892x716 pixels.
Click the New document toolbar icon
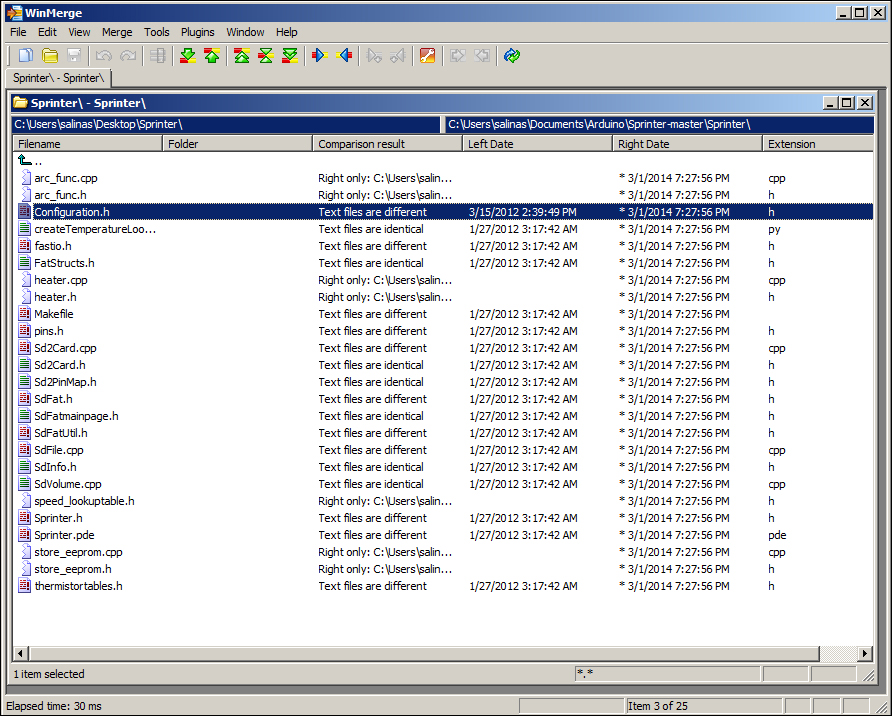coord(26,56)
